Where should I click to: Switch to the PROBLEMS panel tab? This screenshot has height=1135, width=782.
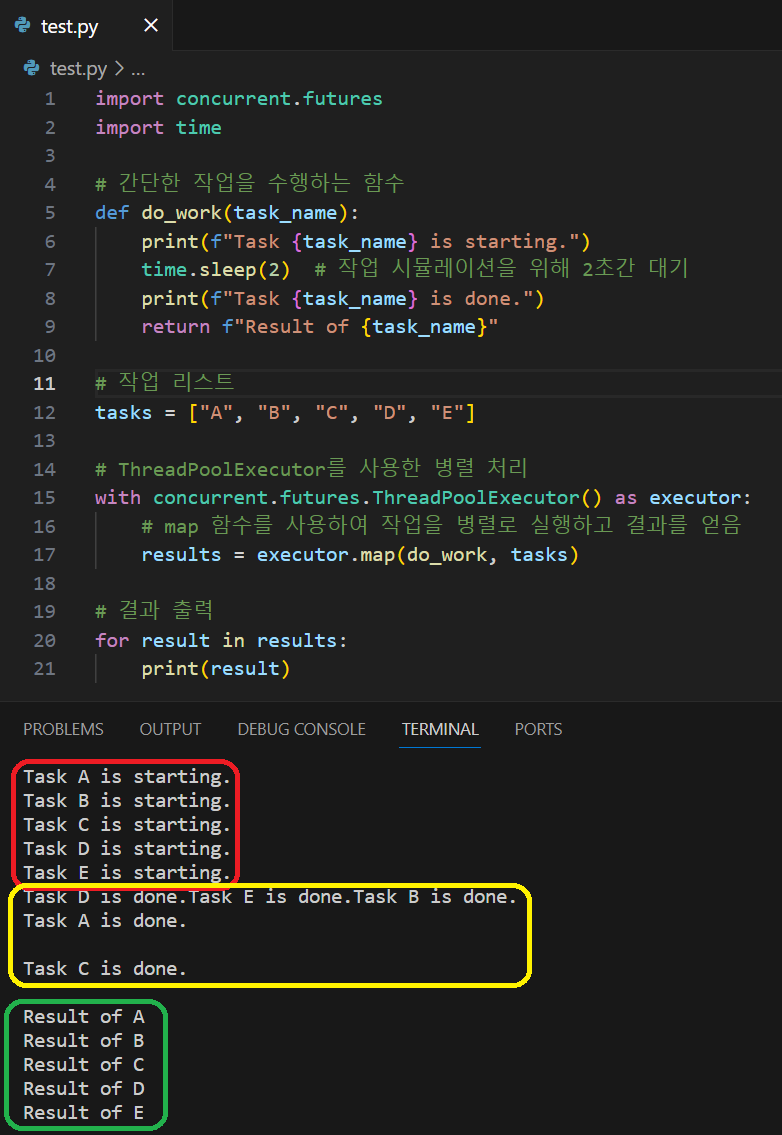pos(63,729)
